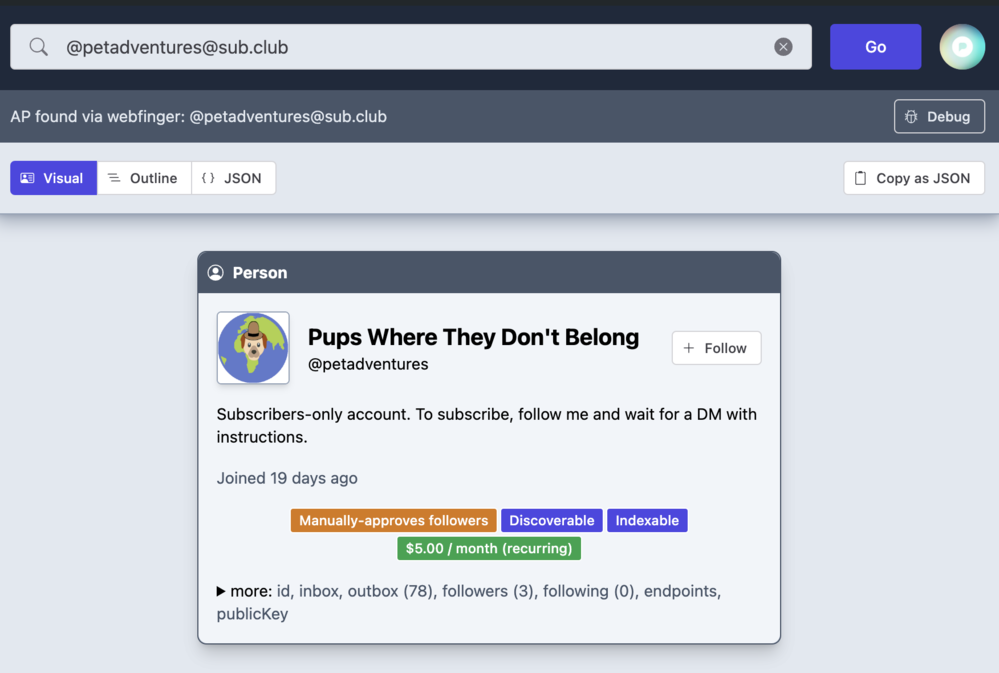Image resolution: width=999 pixels, height=673 pixels.
Task: Click the Indexable badge
Action: click(647, 520)
